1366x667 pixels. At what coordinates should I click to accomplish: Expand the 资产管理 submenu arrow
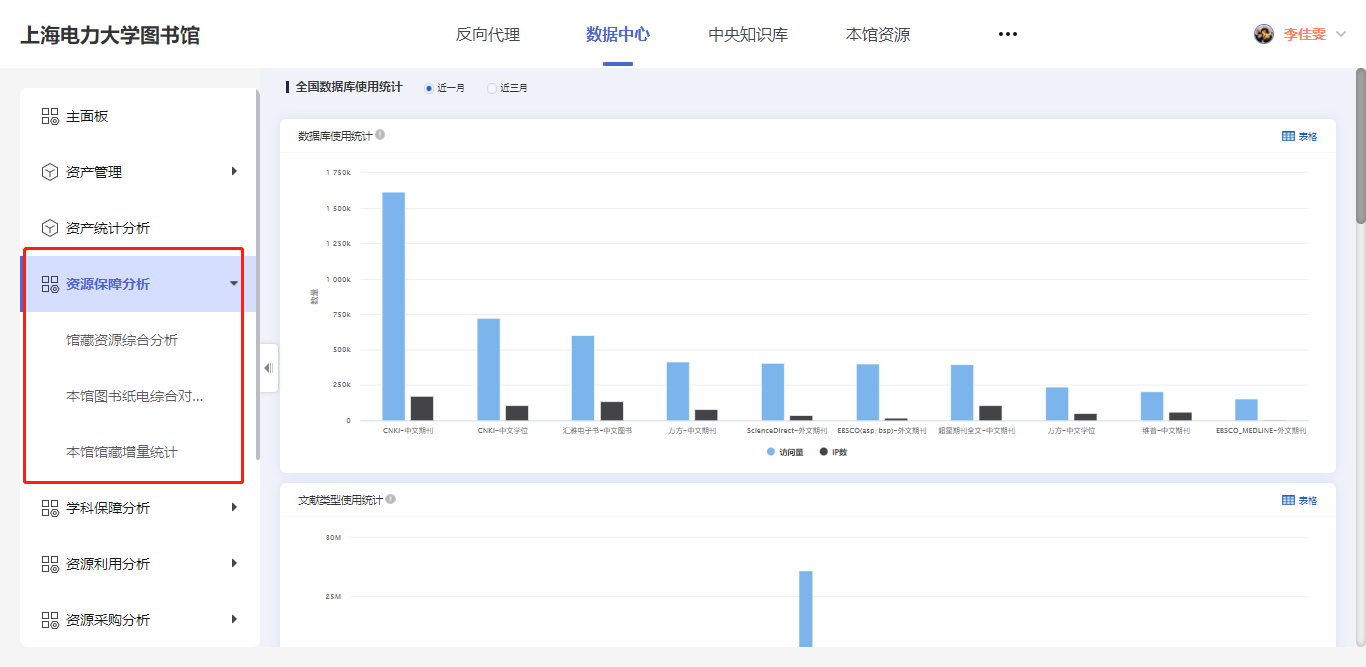coord(234,171)
